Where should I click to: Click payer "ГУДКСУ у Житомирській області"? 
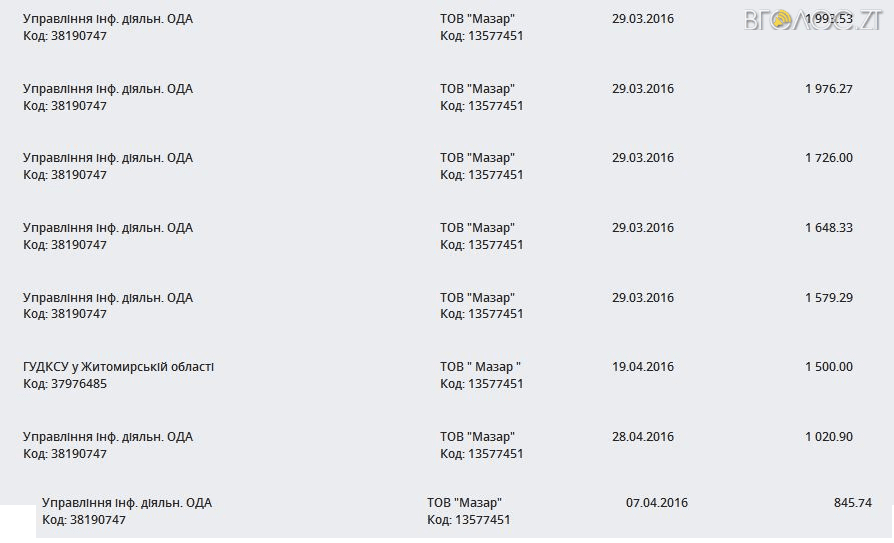(118, 367)
